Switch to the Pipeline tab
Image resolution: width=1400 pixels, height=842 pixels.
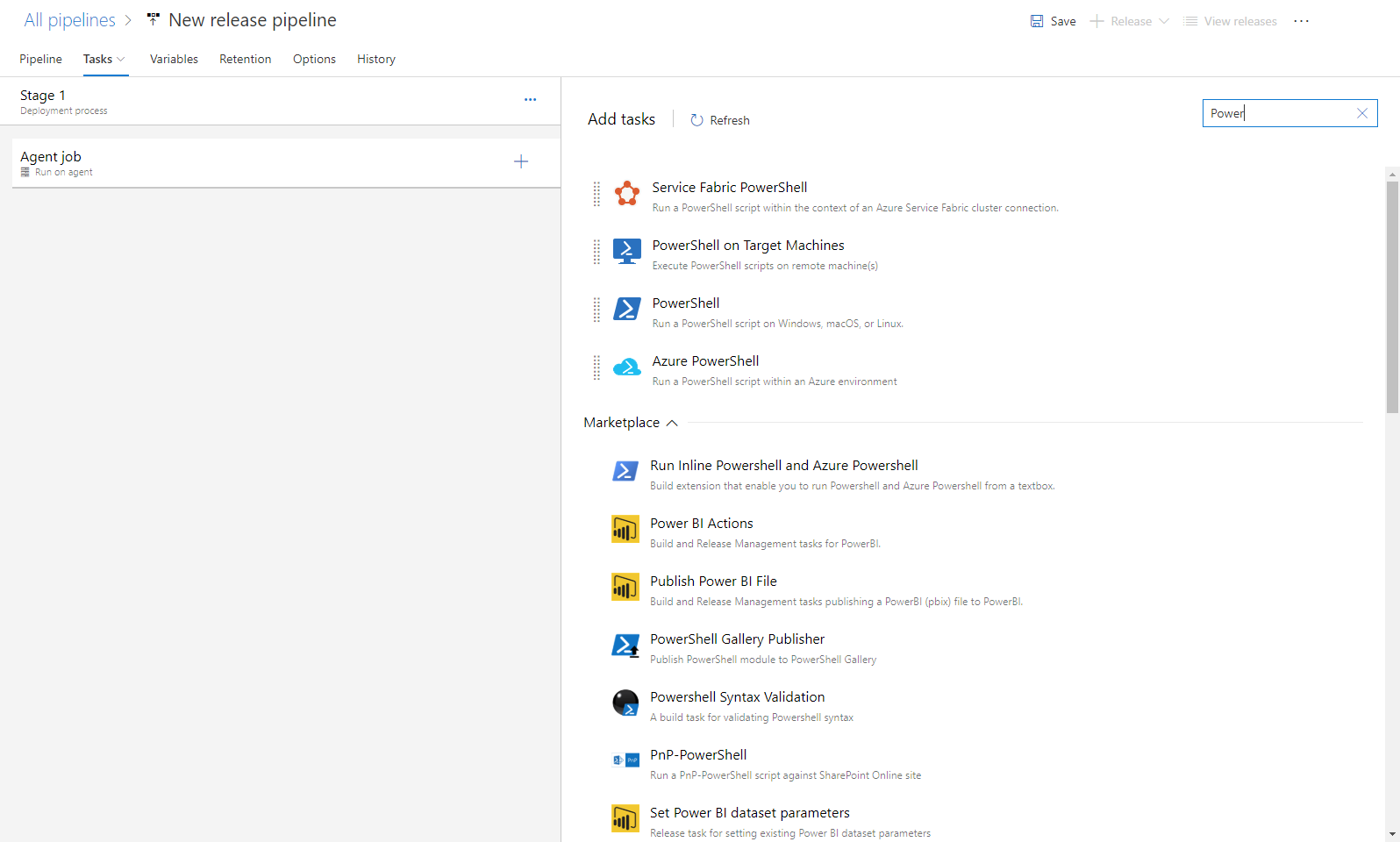[x=40, y=59]
